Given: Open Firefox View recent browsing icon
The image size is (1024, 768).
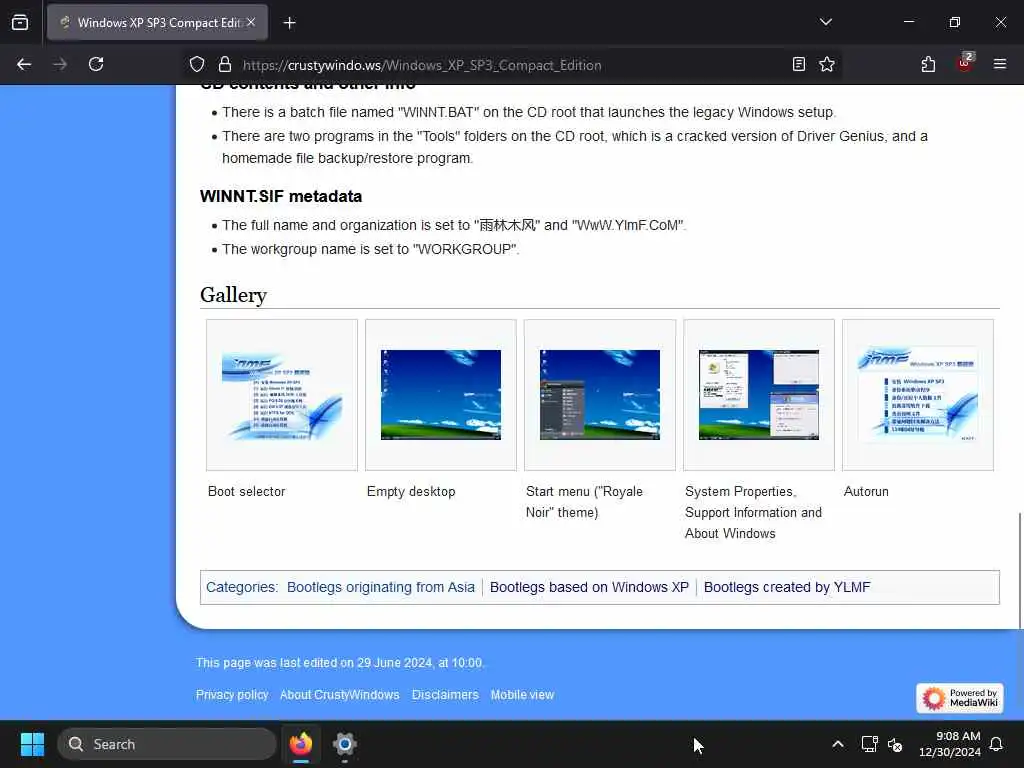Looking at the screenshot, I should (x=20, y=23).
